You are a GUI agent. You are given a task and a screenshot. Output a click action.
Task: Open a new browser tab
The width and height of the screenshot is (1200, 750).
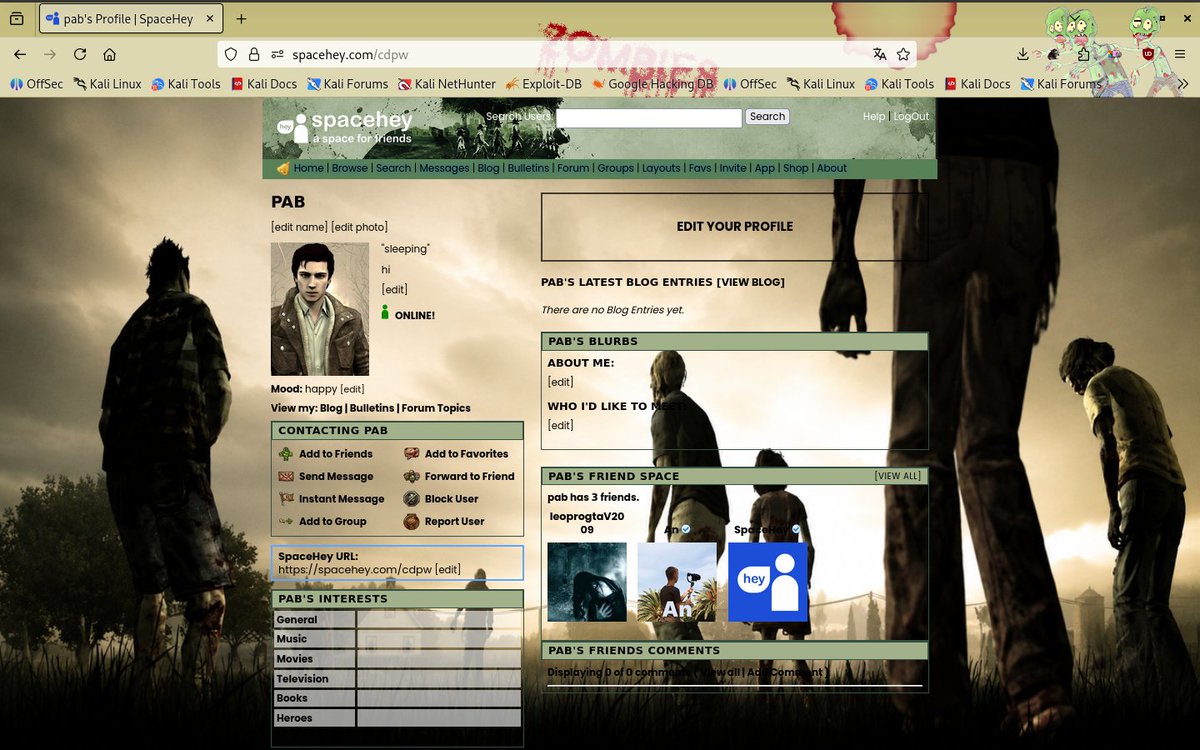point(241,19)
